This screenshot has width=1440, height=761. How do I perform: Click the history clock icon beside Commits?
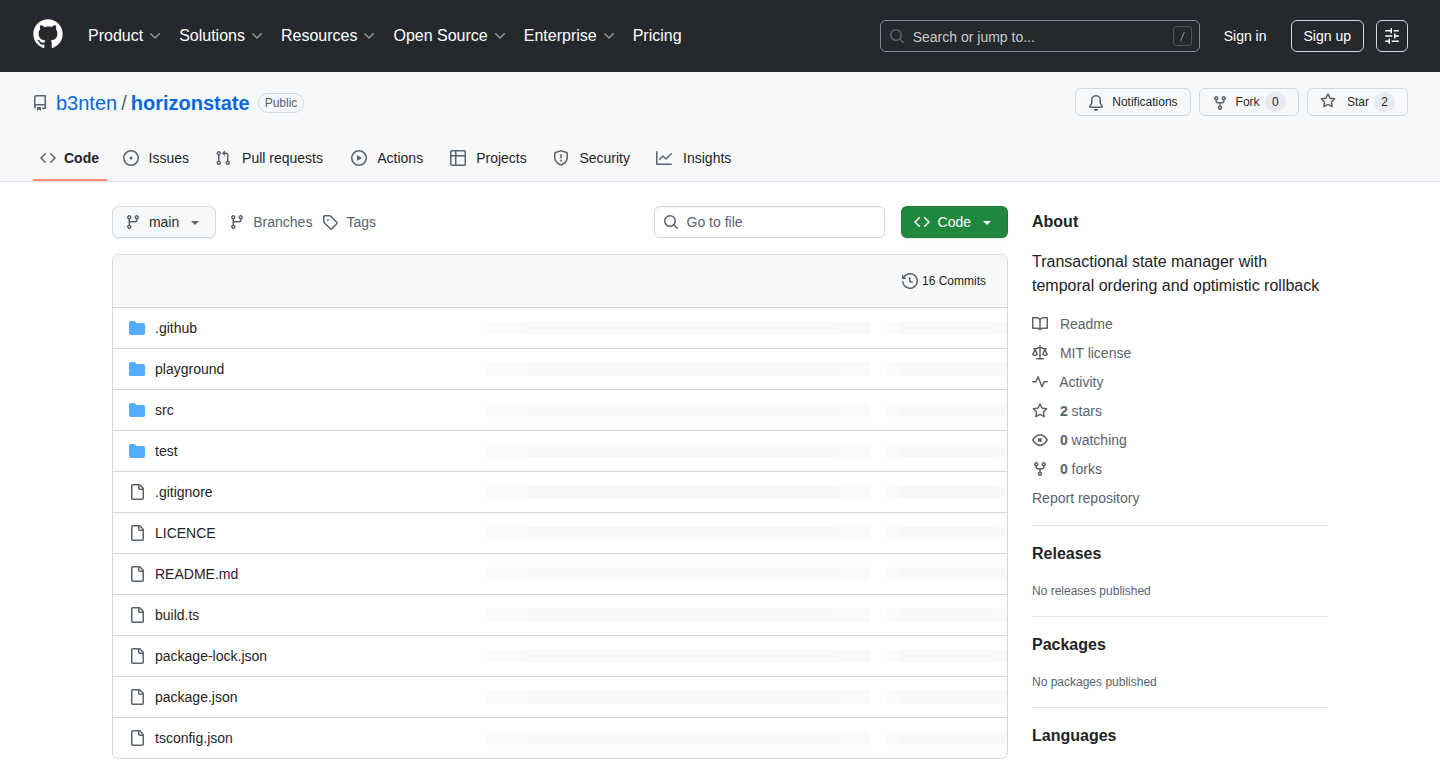(909, 281)
